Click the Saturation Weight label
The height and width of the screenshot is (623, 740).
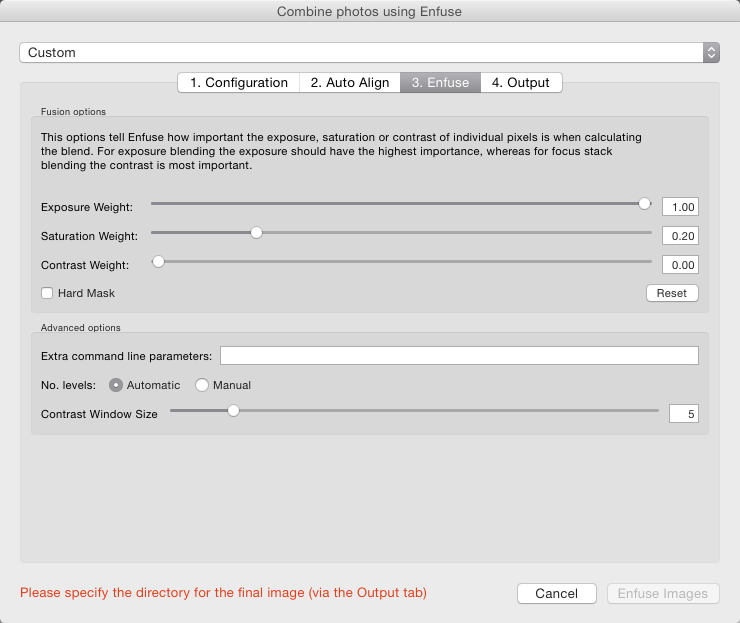(x=89, y=236)
